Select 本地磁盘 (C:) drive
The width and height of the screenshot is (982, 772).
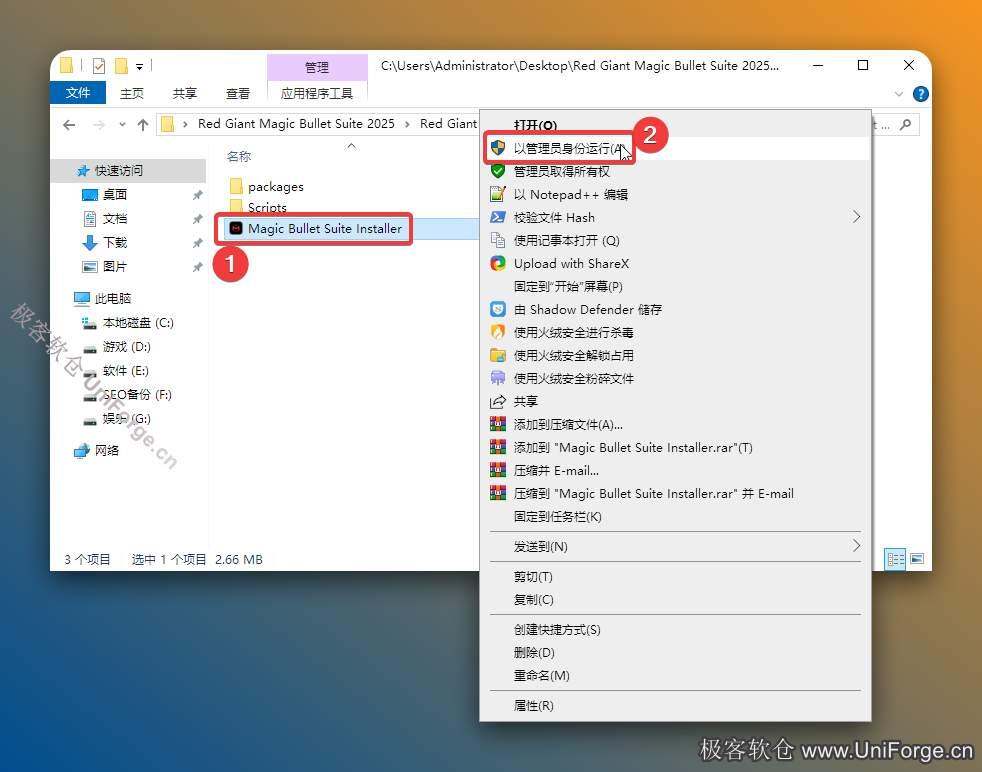(138, 322)
